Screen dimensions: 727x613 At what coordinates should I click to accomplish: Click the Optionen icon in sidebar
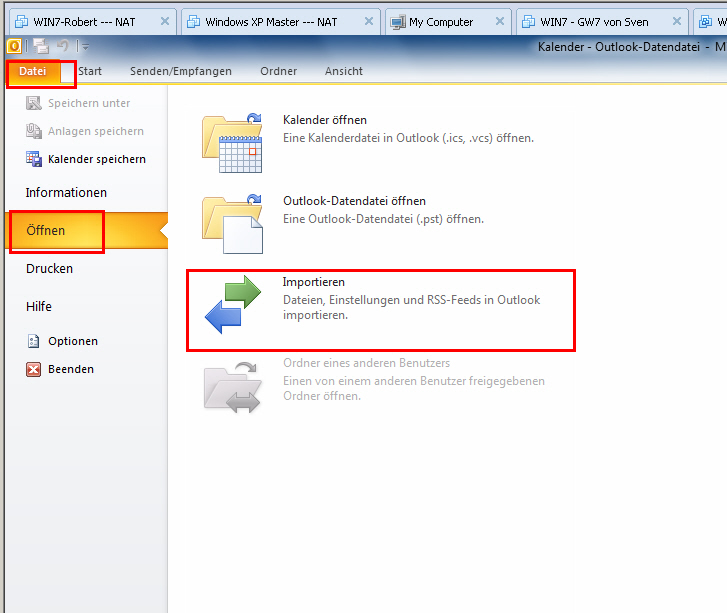[x=33, y=341]
